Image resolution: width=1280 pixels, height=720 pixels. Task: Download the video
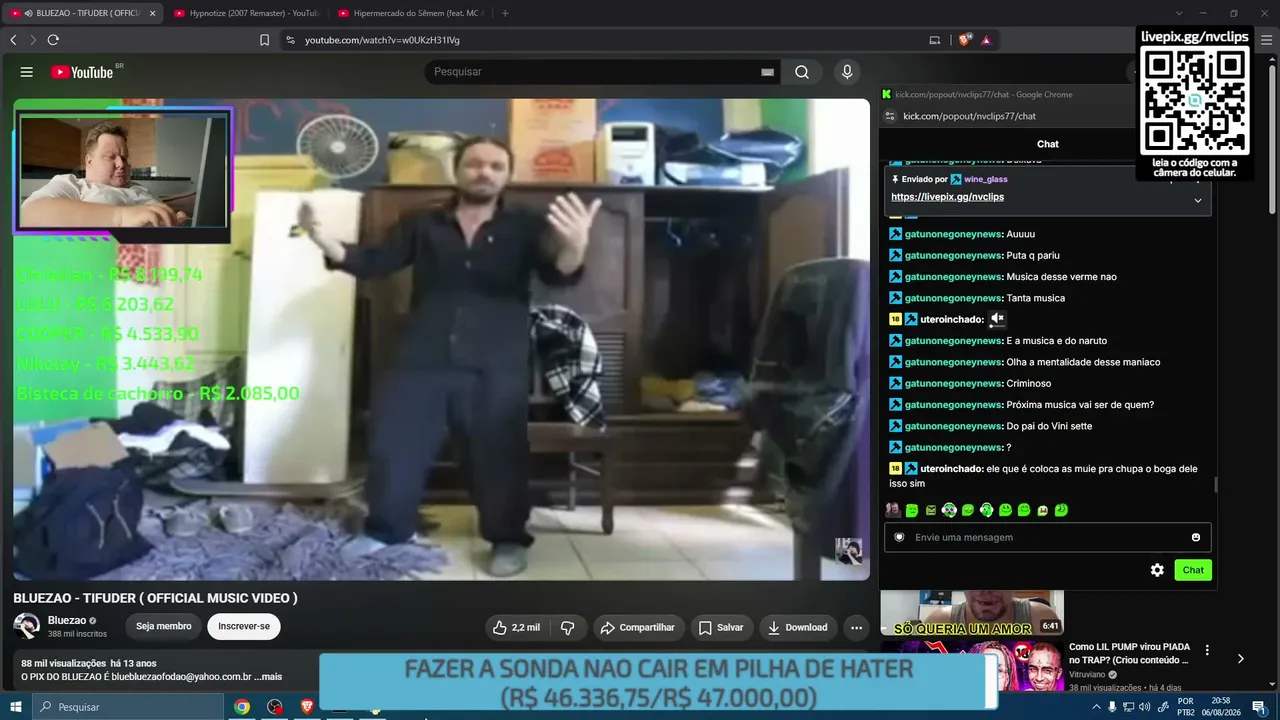pos(798,628)
